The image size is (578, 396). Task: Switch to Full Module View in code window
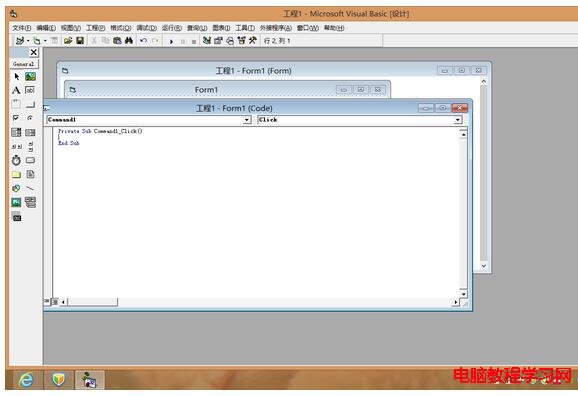pyautogui.click(x=55, y=302)
